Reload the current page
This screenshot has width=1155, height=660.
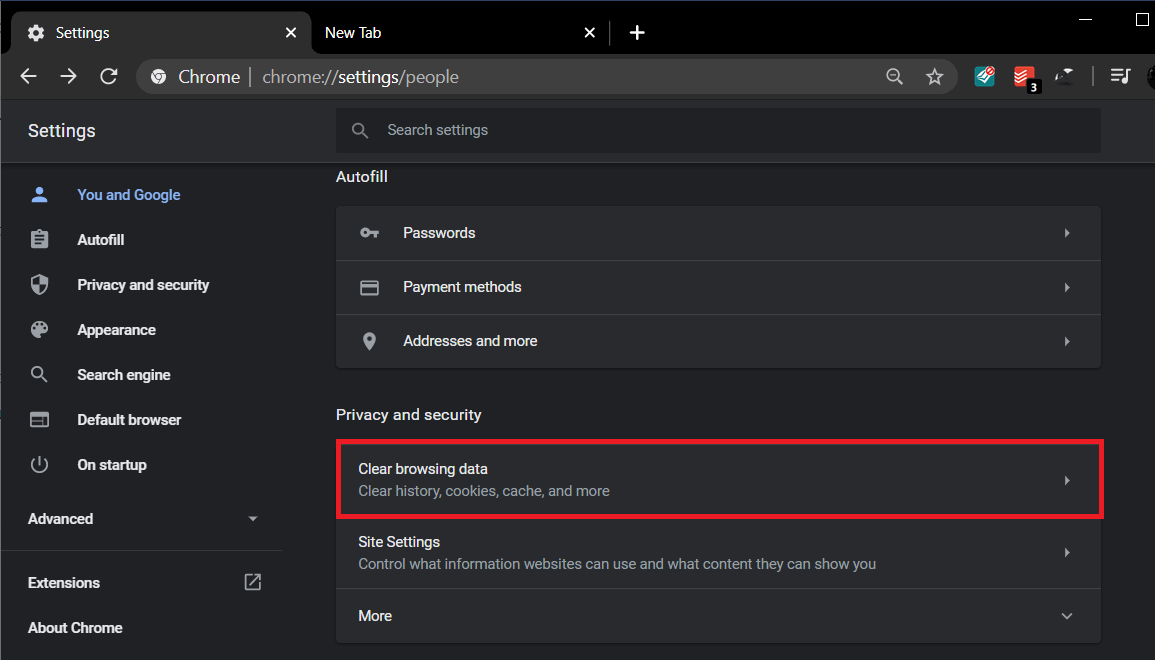pyautogui.click(x=108, y=76)
